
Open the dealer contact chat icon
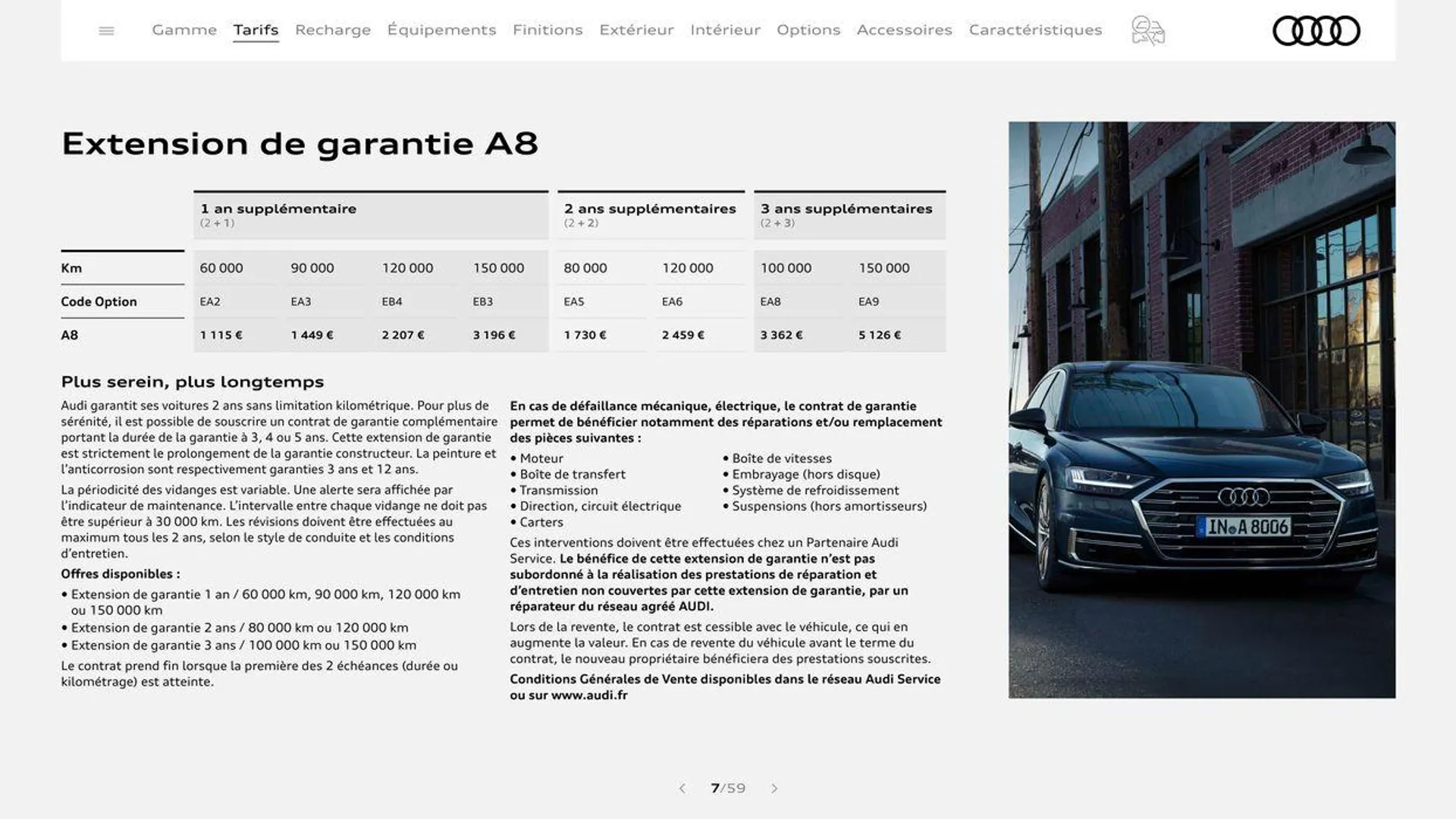point(1148,30)
